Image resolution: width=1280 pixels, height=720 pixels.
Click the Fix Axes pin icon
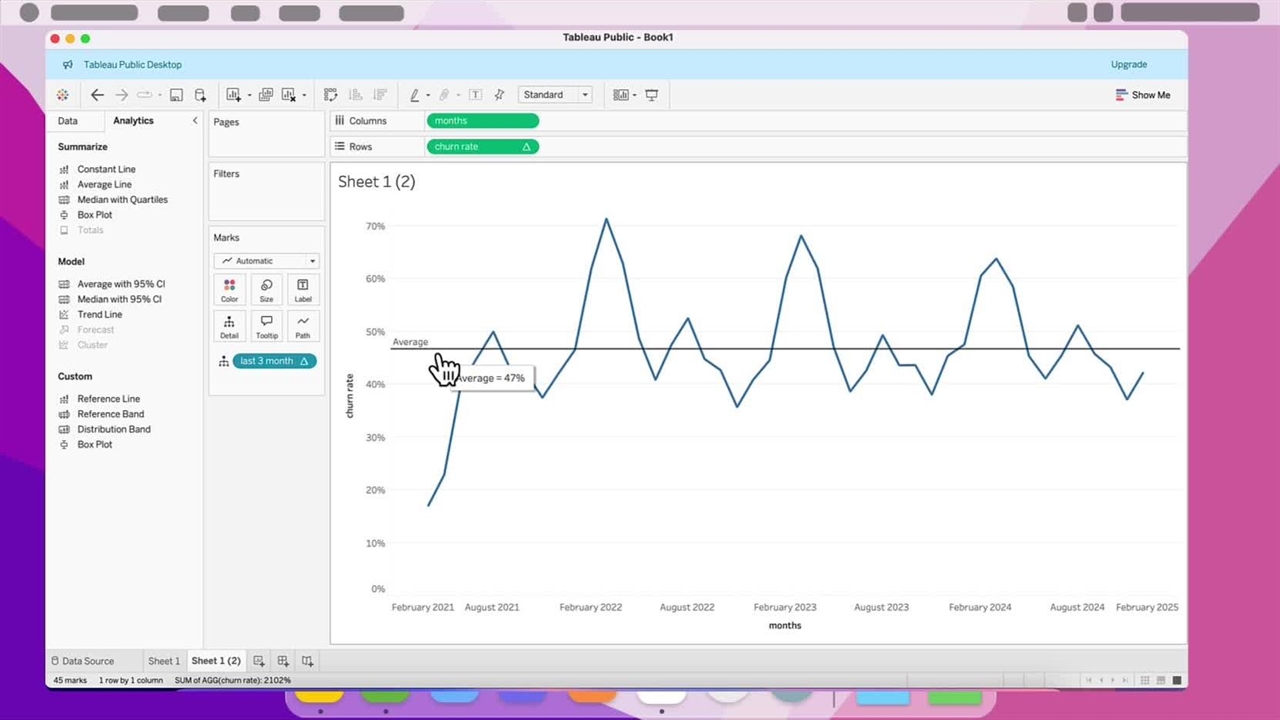499,95
